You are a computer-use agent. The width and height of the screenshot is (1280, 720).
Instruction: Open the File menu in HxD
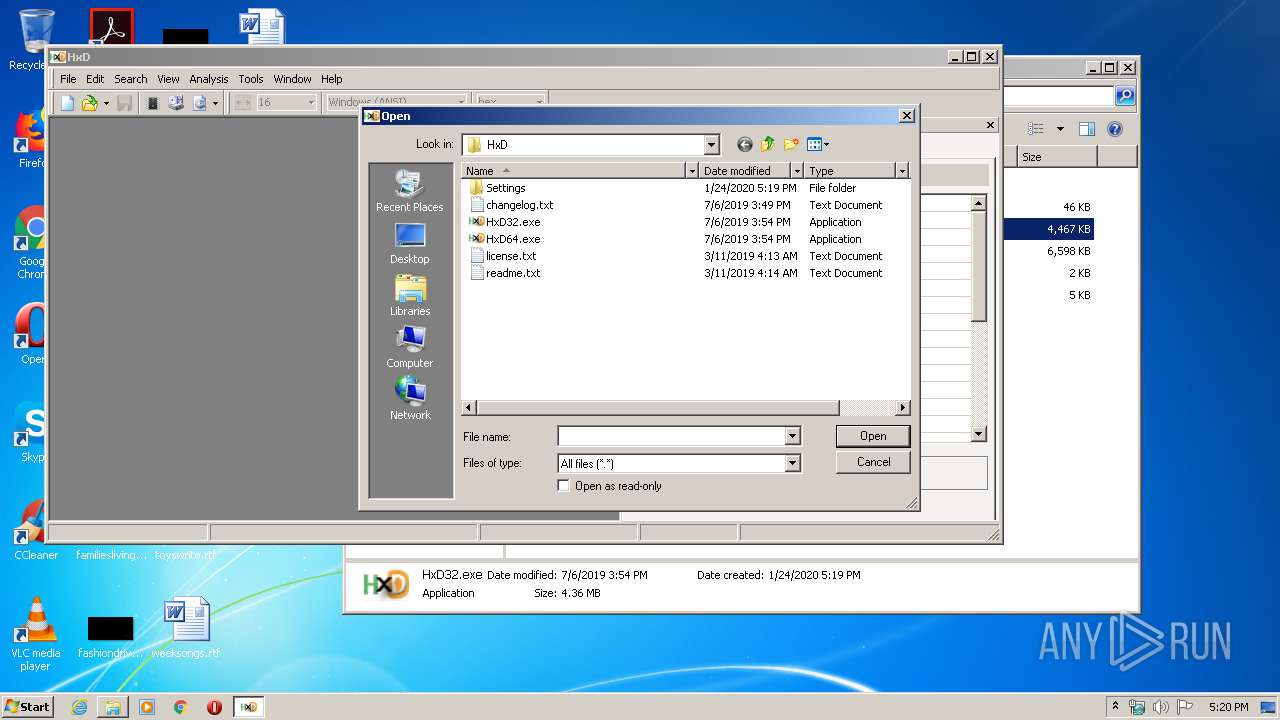(68, 79)
